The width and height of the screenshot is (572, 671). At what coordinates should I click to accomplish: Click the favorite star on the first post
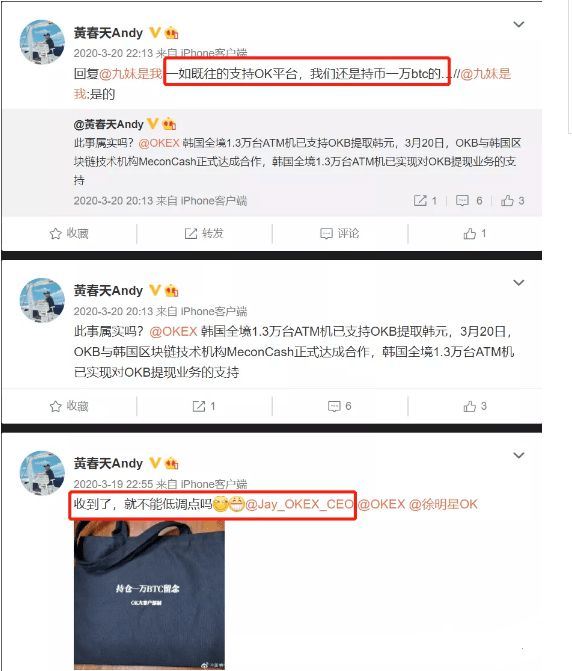[x=56, y=234]
